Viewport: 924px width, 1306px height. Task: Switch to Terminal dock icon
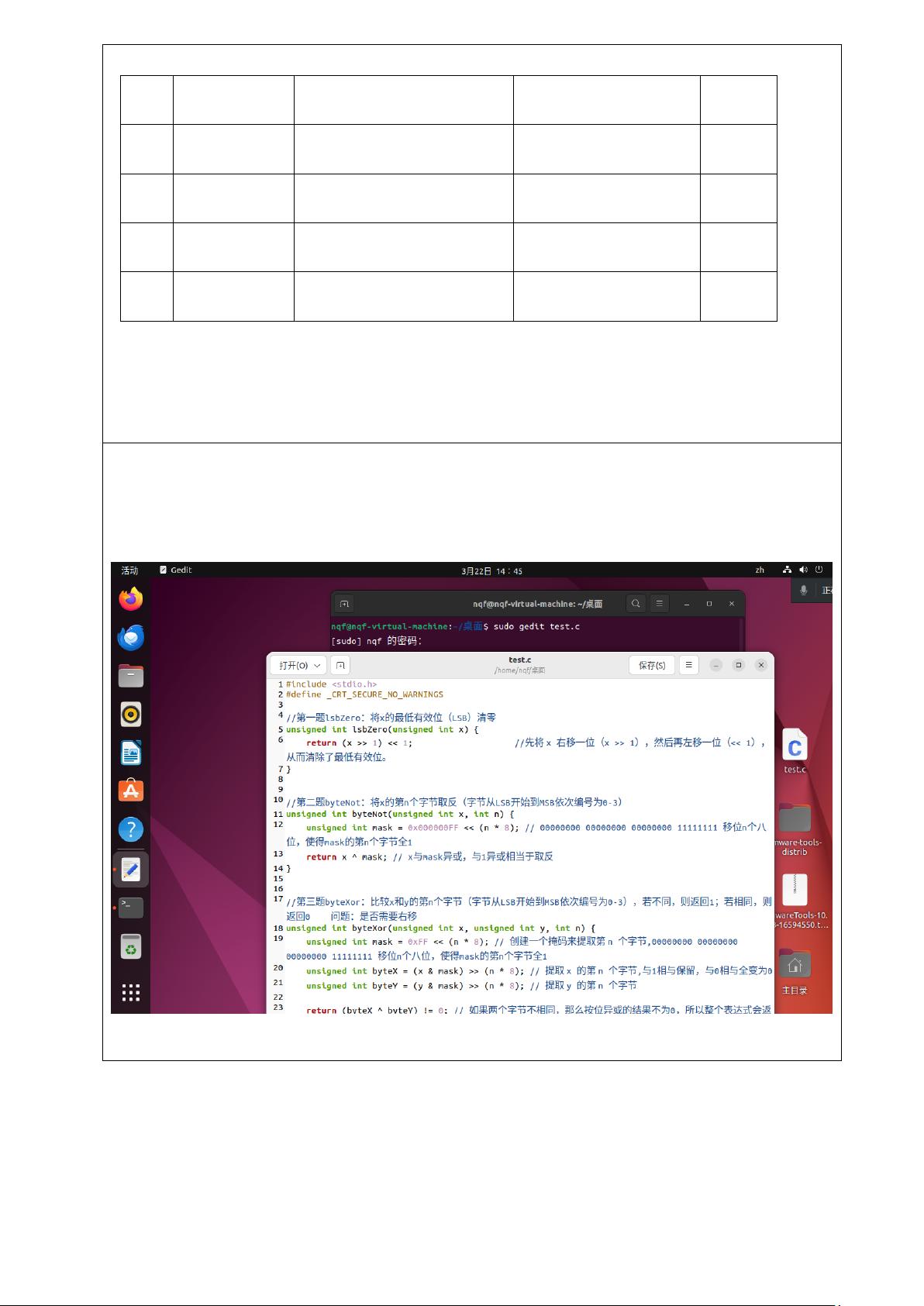coord(131,907)
